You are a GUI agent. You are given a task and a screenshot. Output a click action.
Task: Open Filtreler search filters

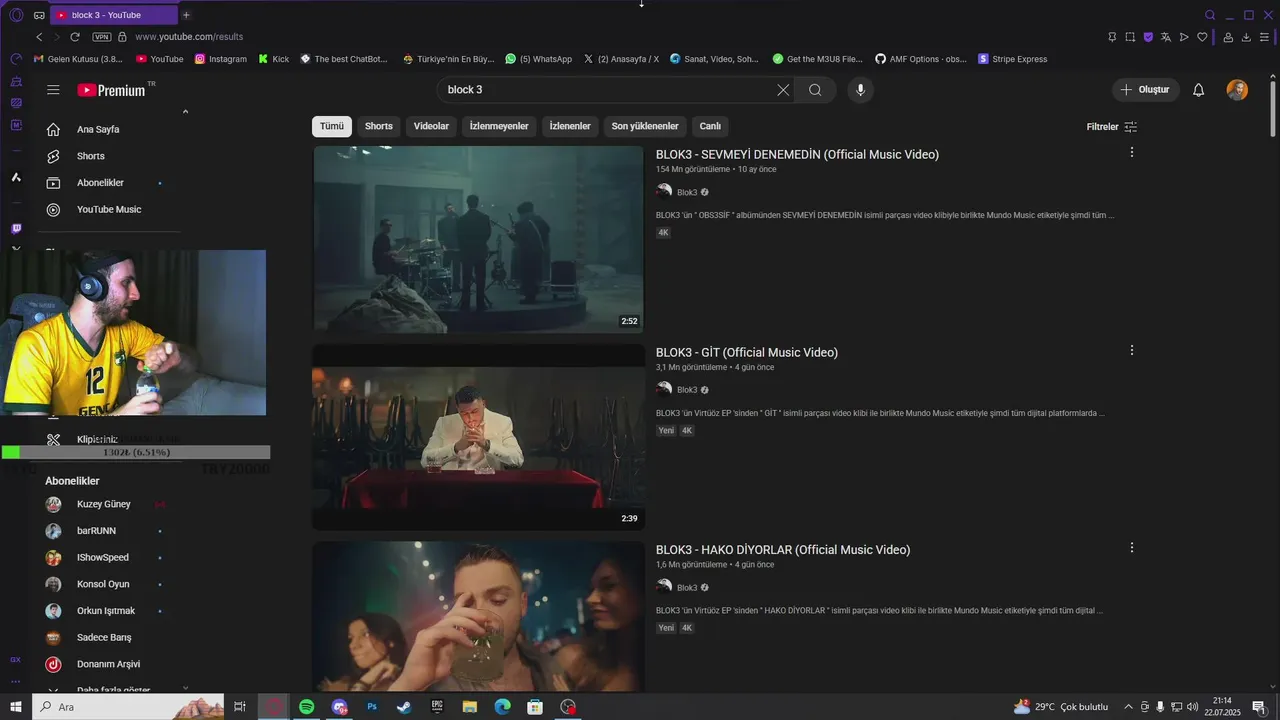pos(1111,127)
